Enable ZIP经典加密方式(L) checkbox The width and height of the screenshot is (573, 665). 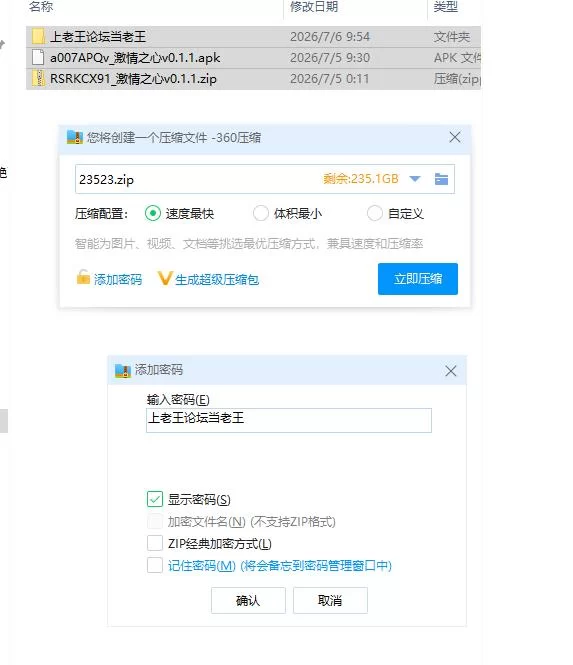(155, 543)
